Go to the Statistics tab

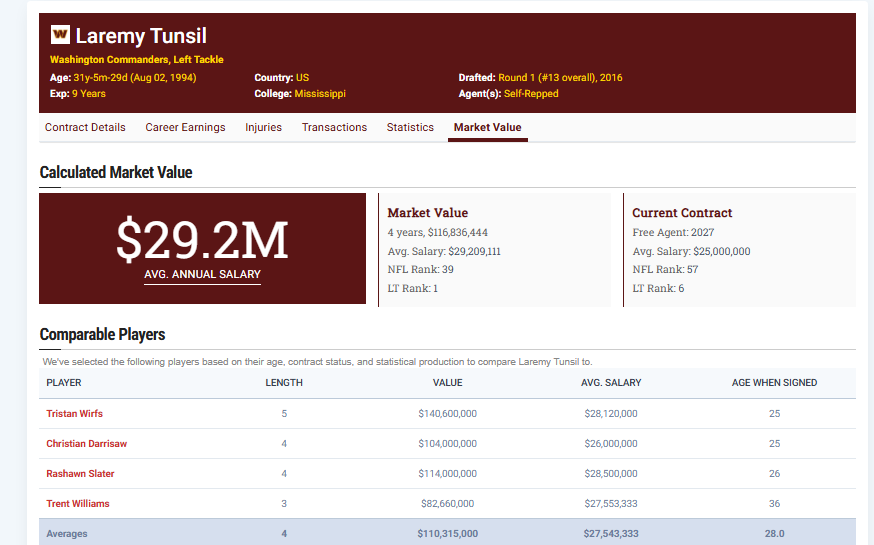click(x=410, y=127)
